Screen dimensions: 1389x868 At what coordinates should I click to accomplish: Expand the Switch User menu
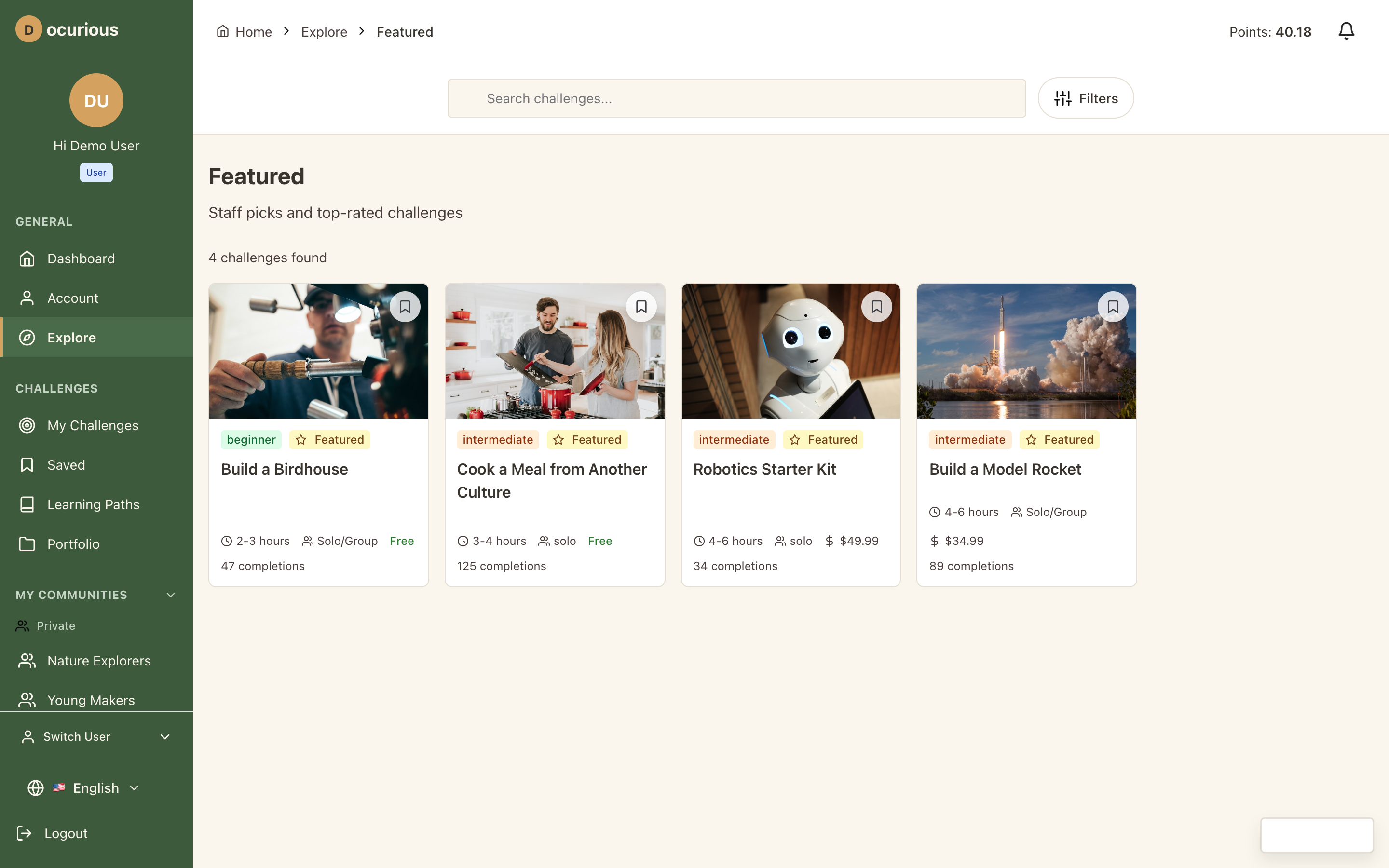[x=165, y=736]
